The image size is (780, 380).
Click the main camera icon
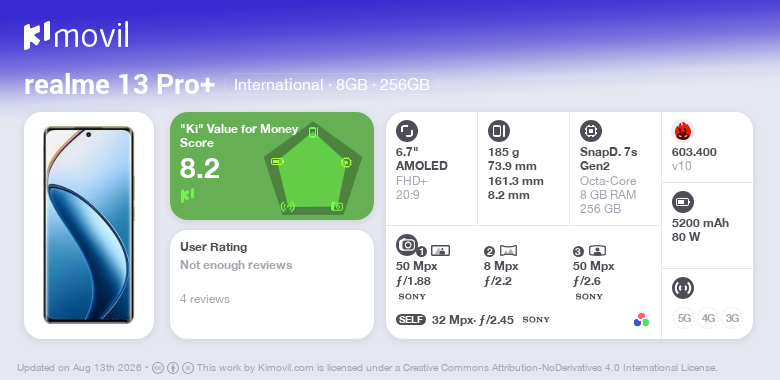[407, 244]
